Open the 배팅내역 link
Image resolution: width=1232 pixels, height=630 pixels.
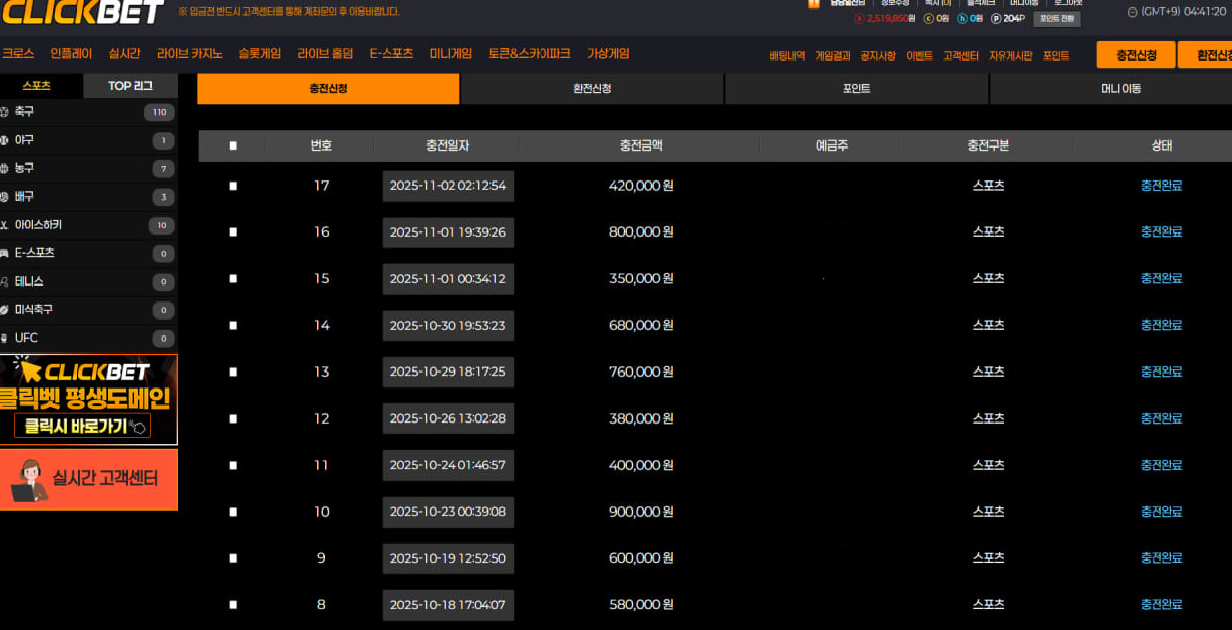click(x=787, y=56)
